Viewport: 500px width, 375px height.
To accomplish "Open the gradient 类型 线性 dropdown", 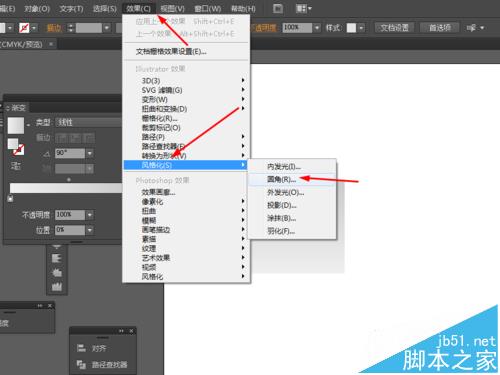I will tap(88, 122).
